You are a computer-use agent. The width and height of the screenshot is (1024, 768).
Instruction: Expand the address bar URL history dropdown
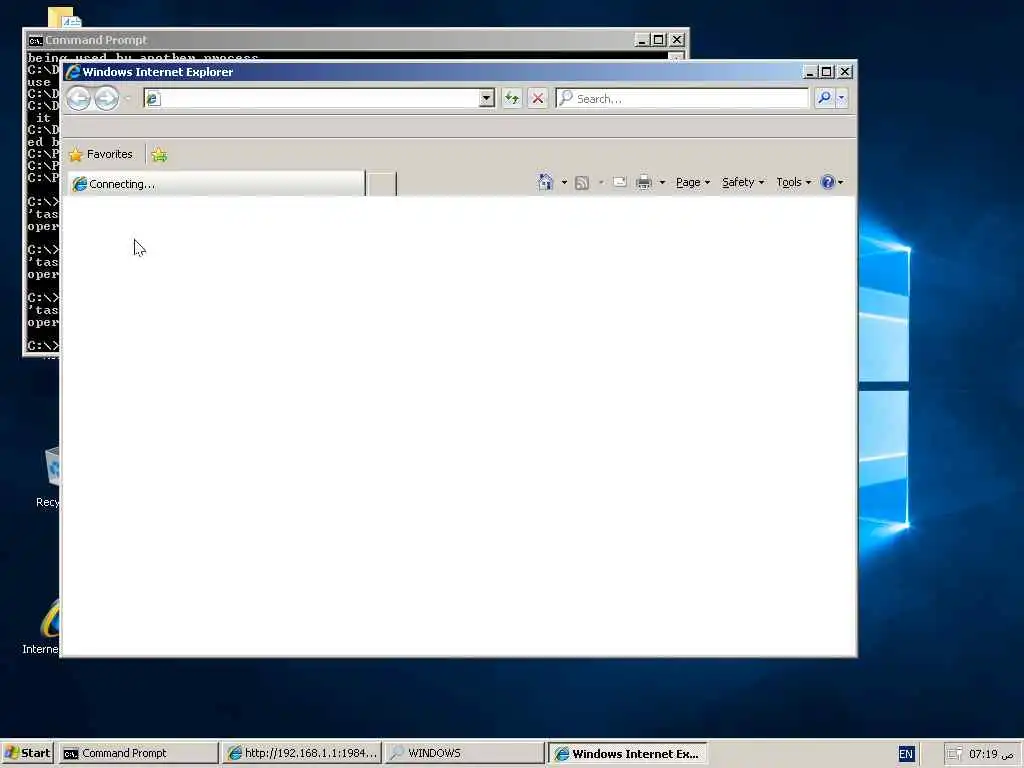[x=487, y=99]
